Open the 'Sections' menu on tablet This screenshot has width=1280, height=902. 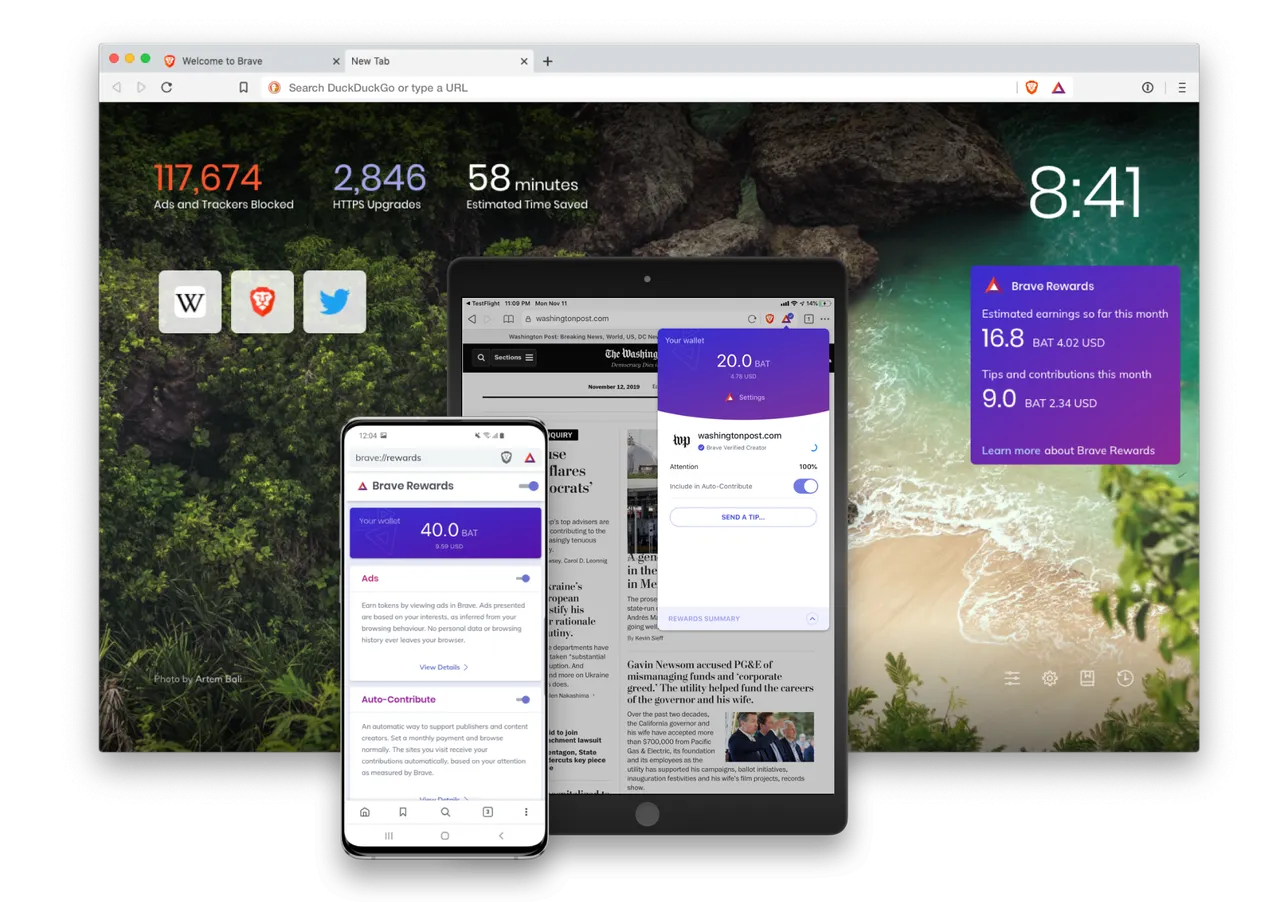click(x=514, y=357)
